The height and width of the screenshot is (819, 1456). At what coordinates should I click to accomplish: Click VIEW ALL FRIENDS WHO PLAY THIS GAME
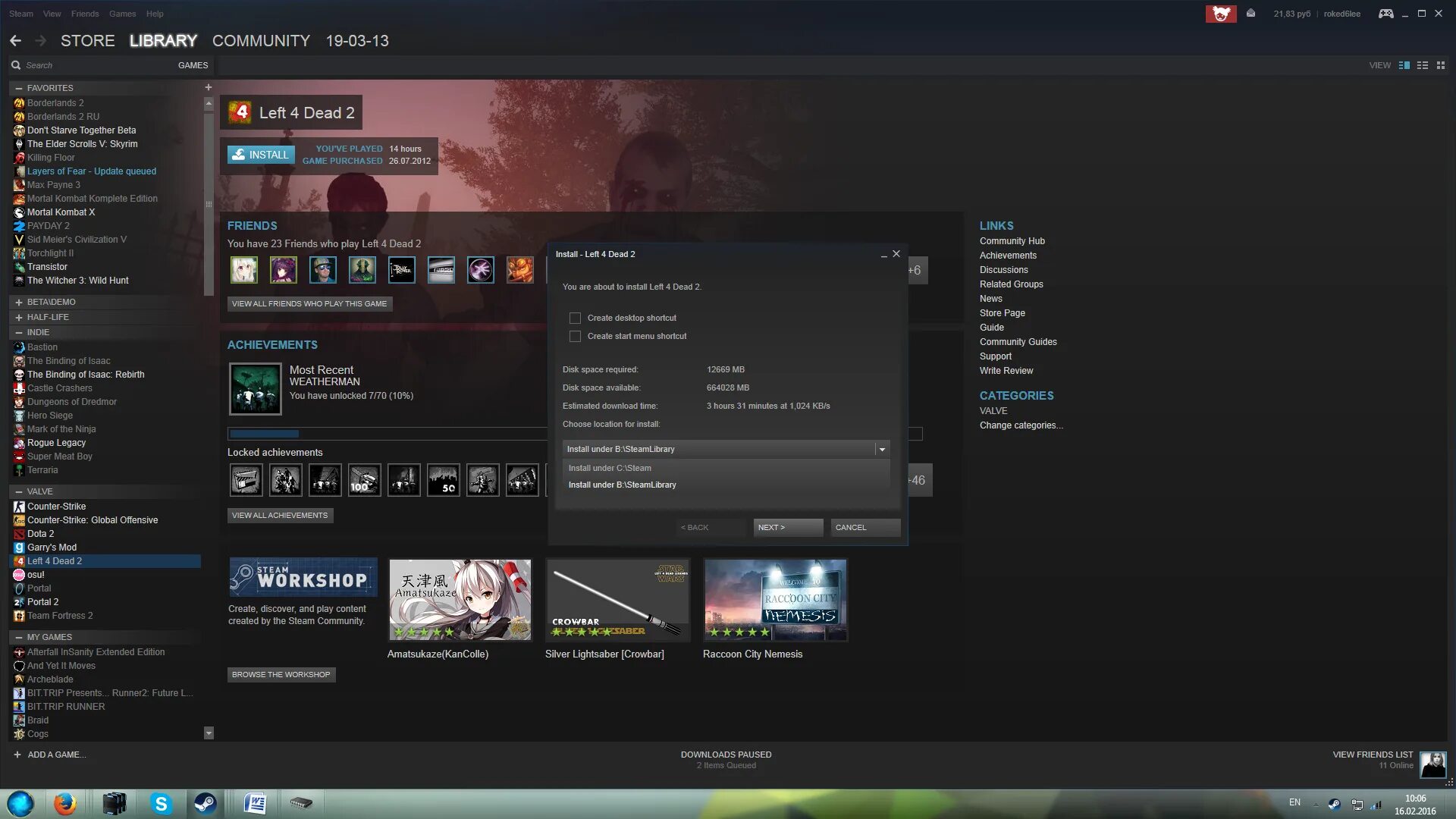click(x=309, y=304)
